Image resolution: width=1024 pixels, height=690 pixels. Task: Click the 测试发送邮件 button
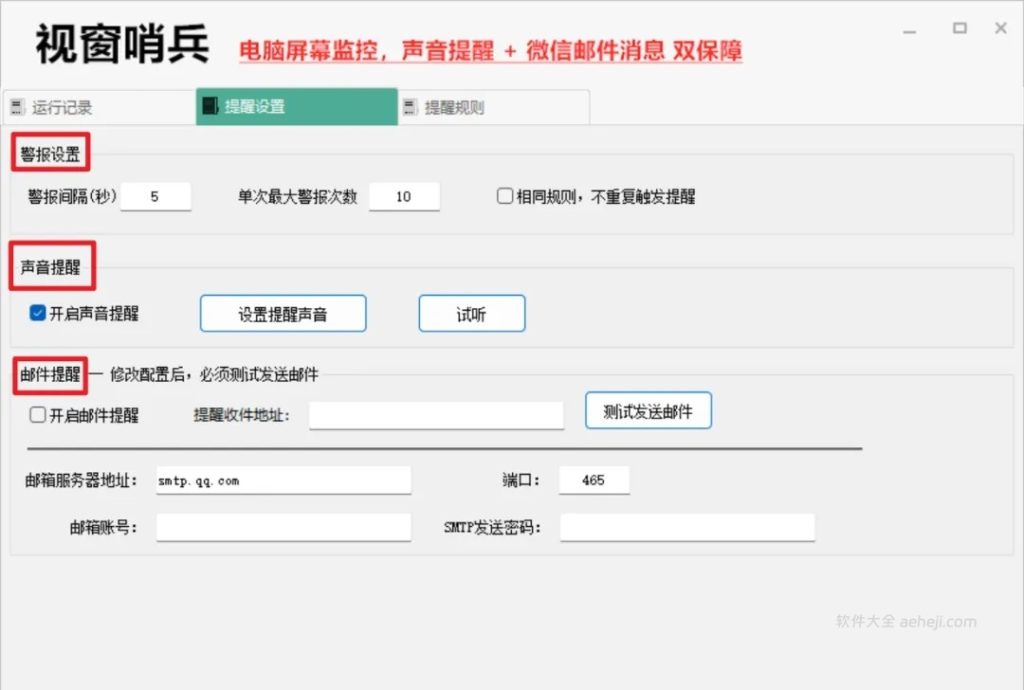click(x=648, y=410)
